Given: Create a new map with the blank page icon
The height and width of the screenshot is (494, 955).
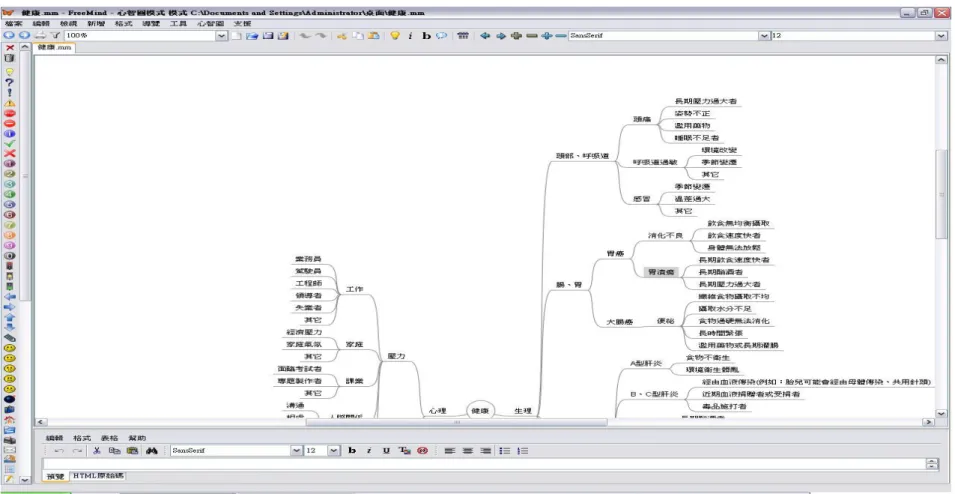Looking at the screenshot, I should [236, 36].
